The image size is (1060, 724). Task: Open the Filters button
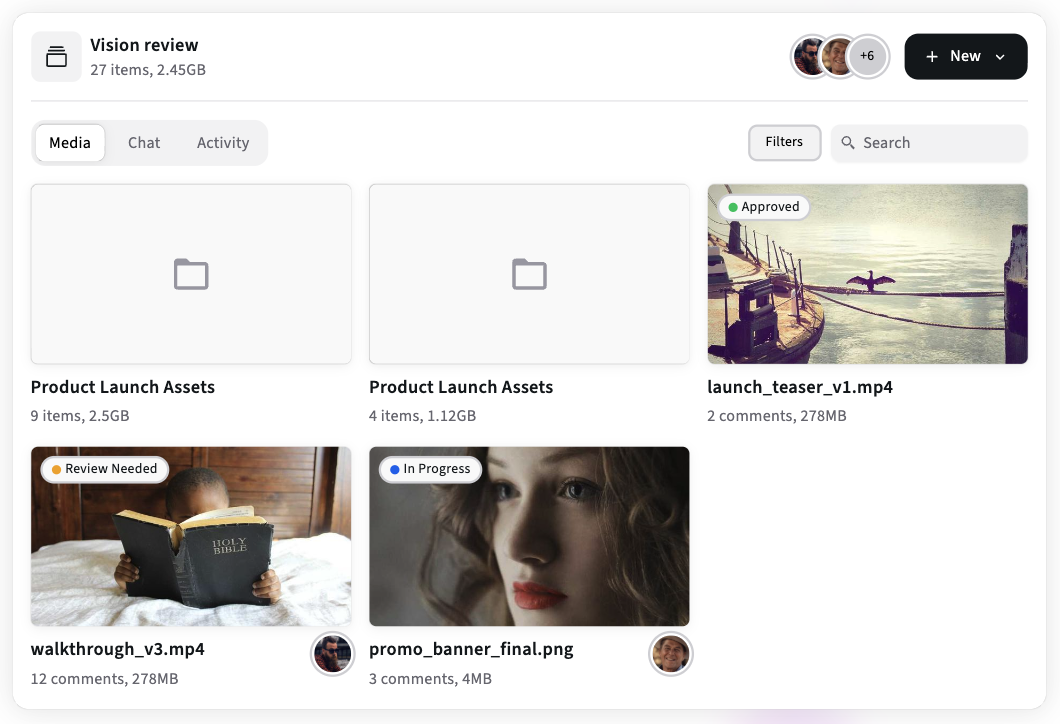[x=784, y=142]
